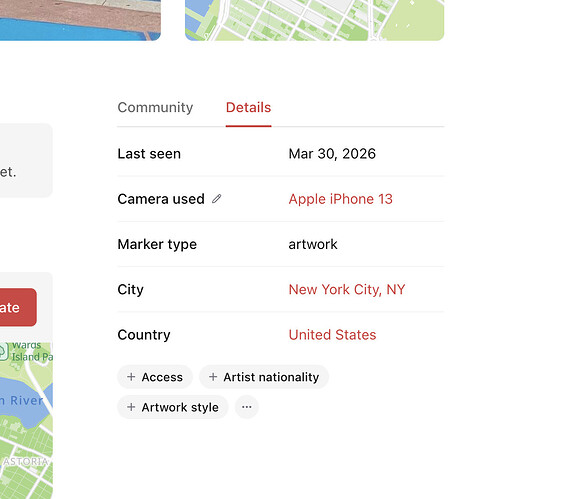This screenshot has width=570, height=499.
Task: Click the red button ending in 'ate'
Action: (x=17, y=307)
